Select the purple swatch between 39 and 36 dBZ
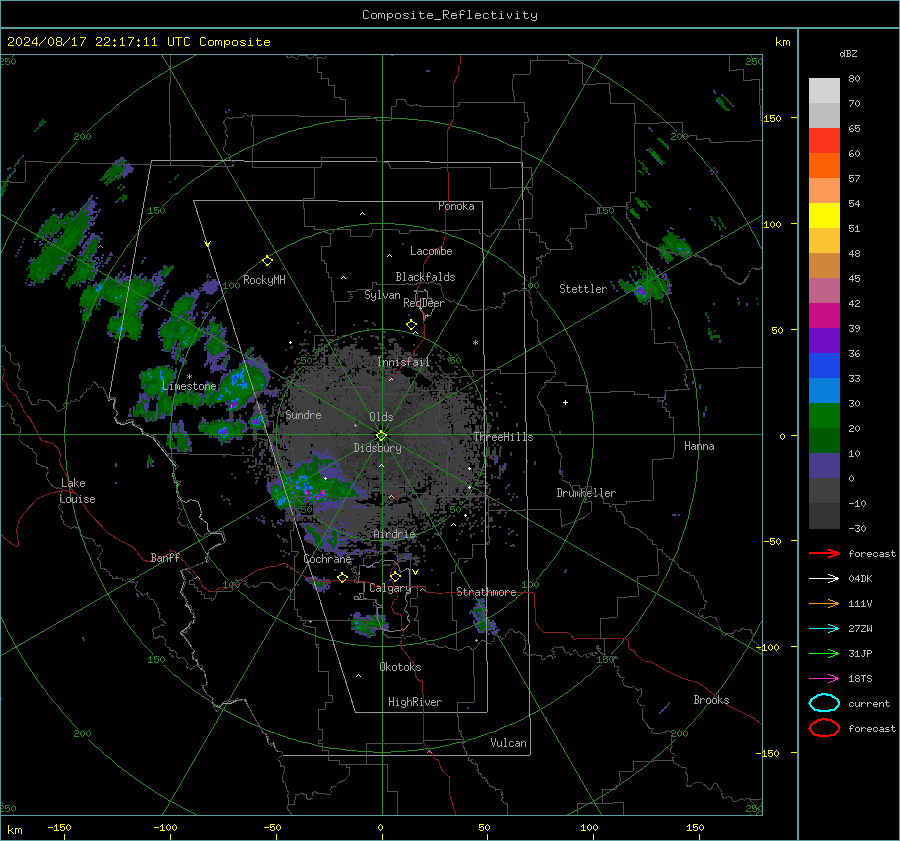Screen dimensions: 900x841 [824, 340]
